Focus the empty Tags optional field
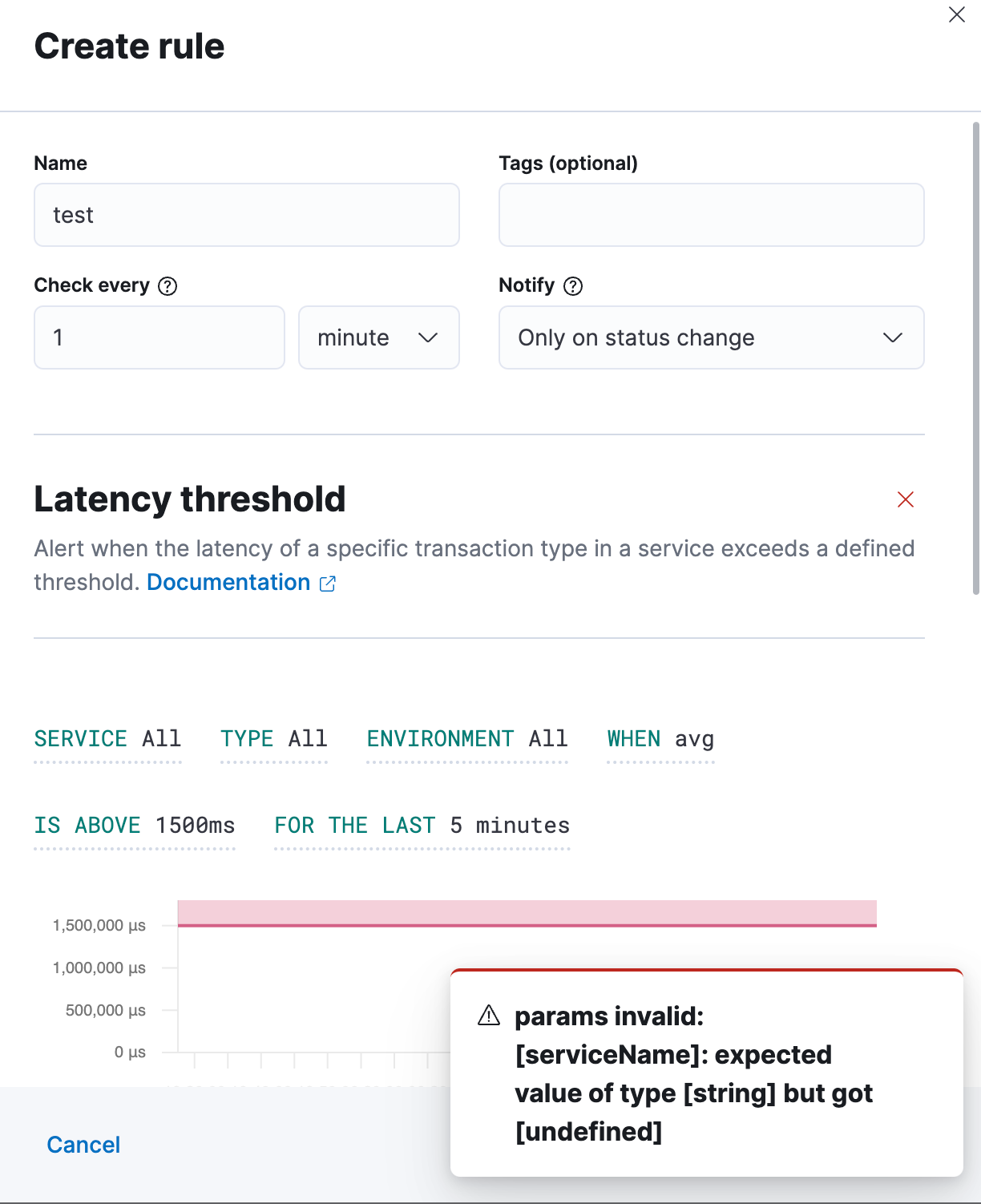 pos(711,215)
